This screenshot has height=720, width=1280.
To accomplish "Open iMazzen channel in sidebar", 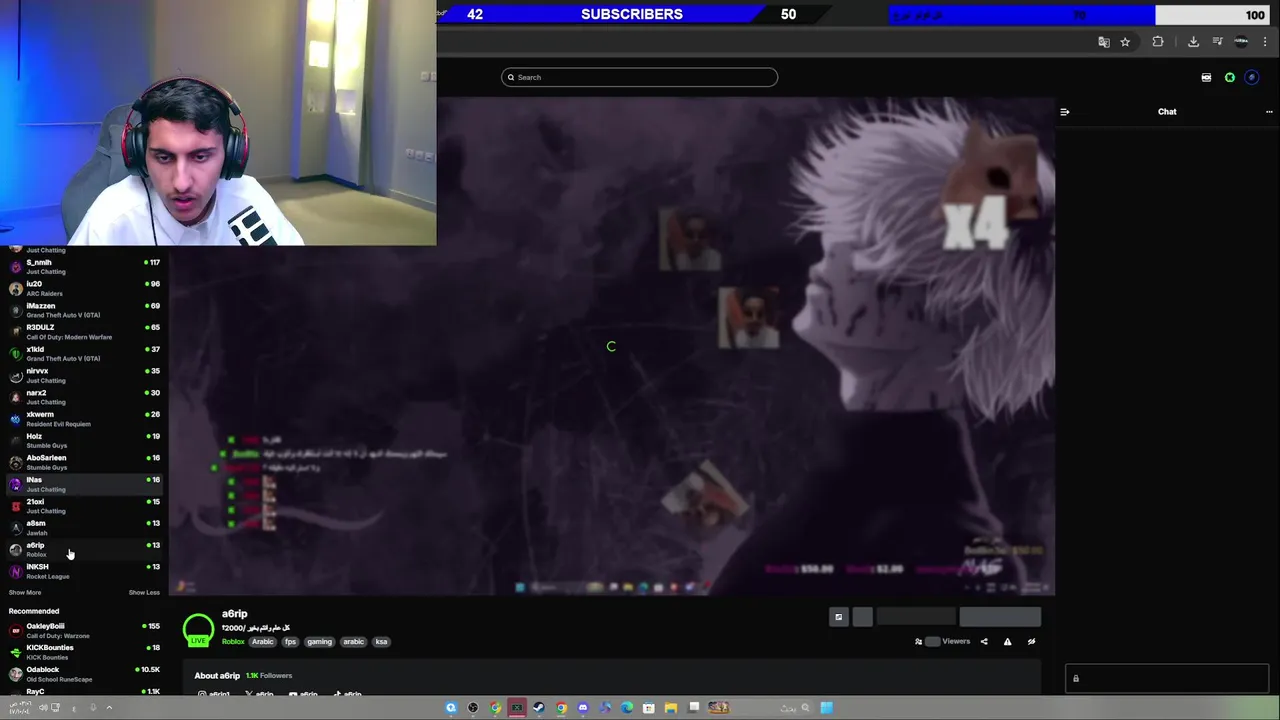I will point(84,310).
